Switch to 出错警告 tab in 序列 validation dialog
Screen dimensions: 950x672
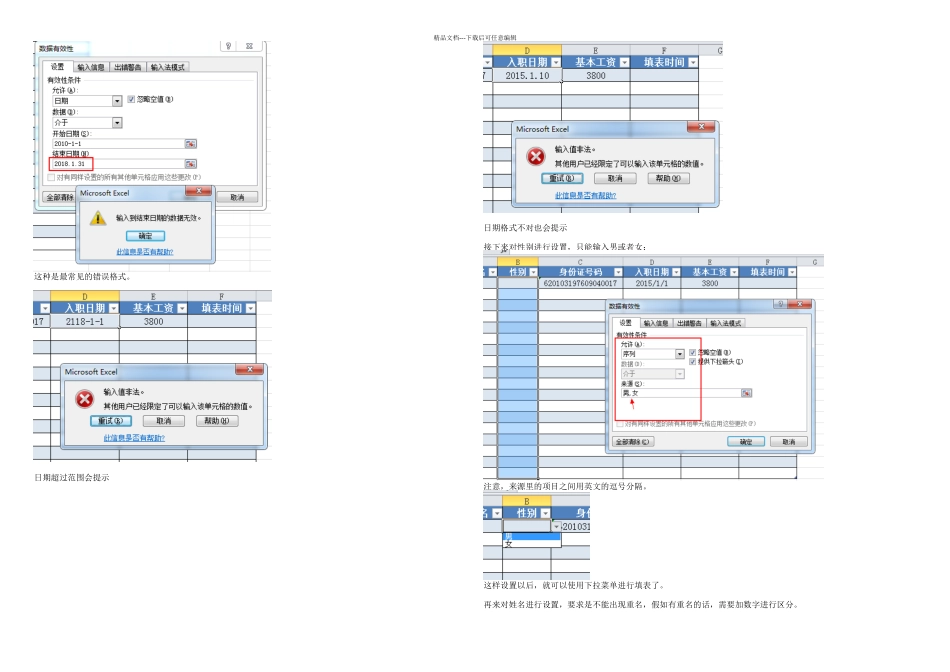[x=689, y=324]
